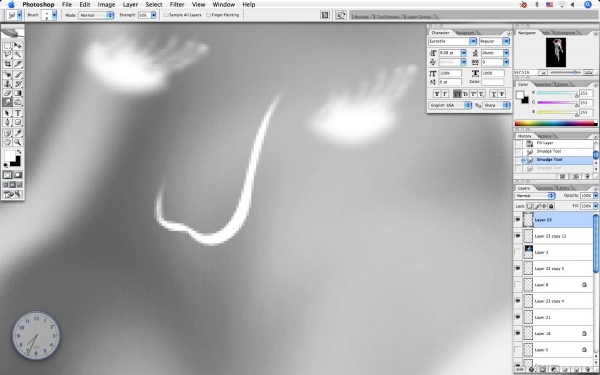
Task: Toggle Faux Bold in Character panel
Action: tap(437, 94)
